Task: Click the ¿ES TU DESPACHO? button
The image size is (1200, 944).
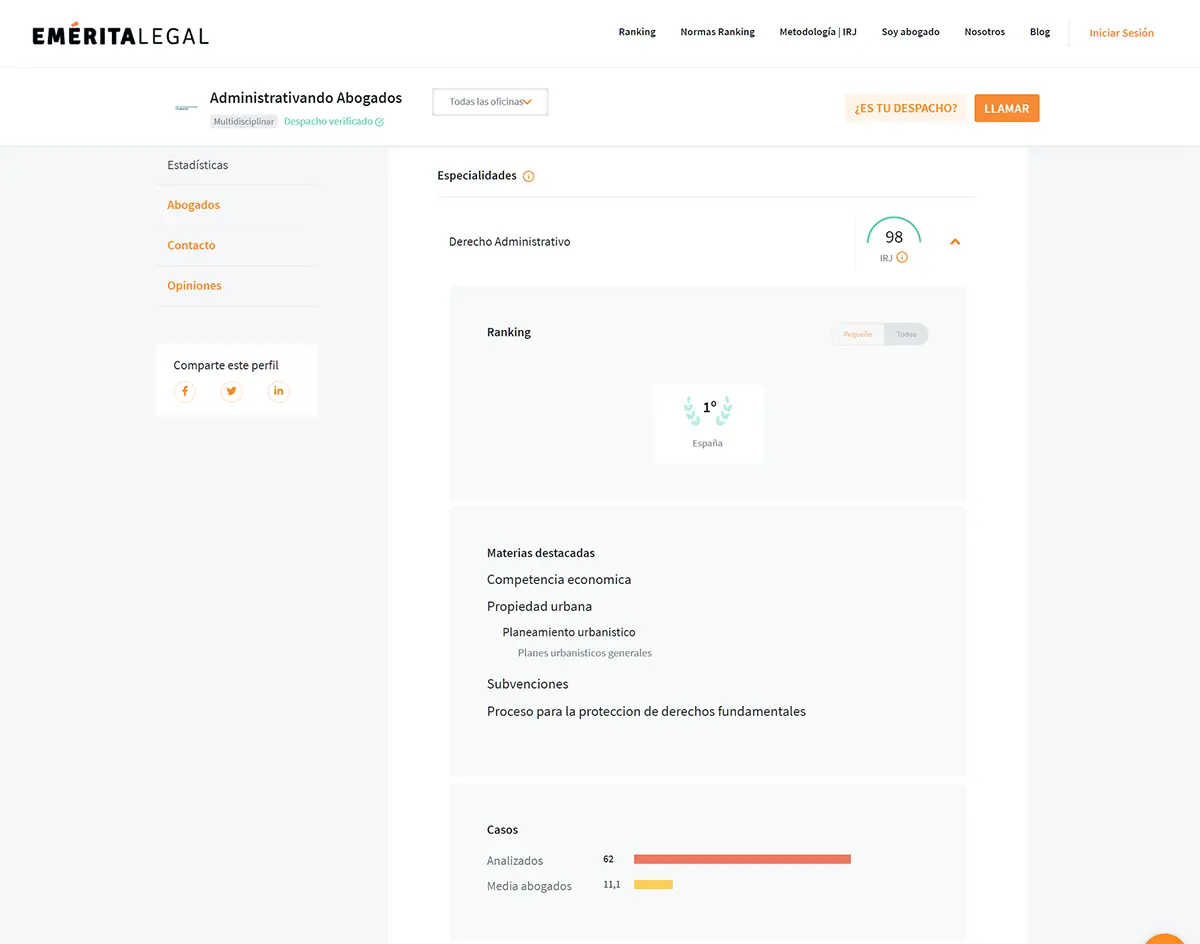Action: pyautogui.click(x=905, y=108)
